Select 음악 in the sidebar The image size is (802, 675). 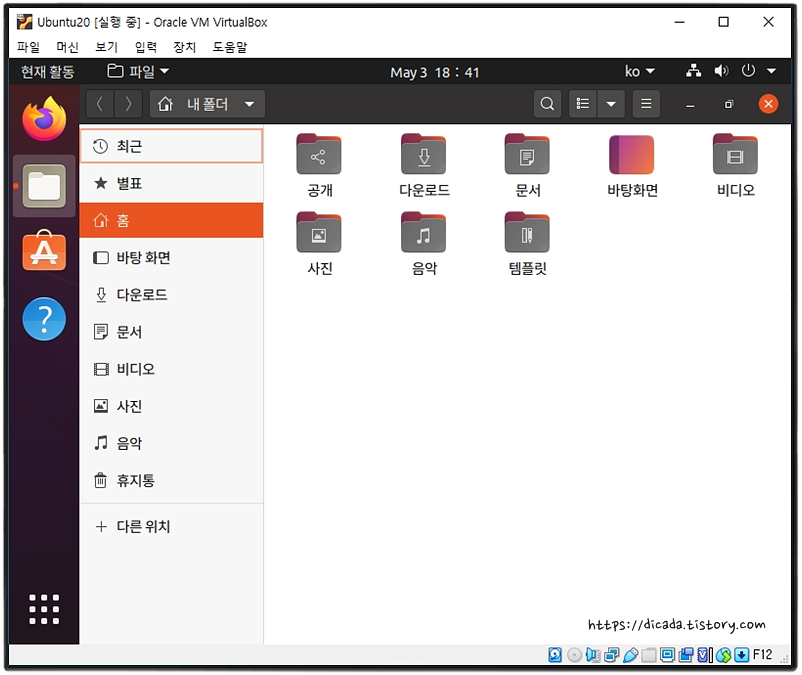pos(171,443)
